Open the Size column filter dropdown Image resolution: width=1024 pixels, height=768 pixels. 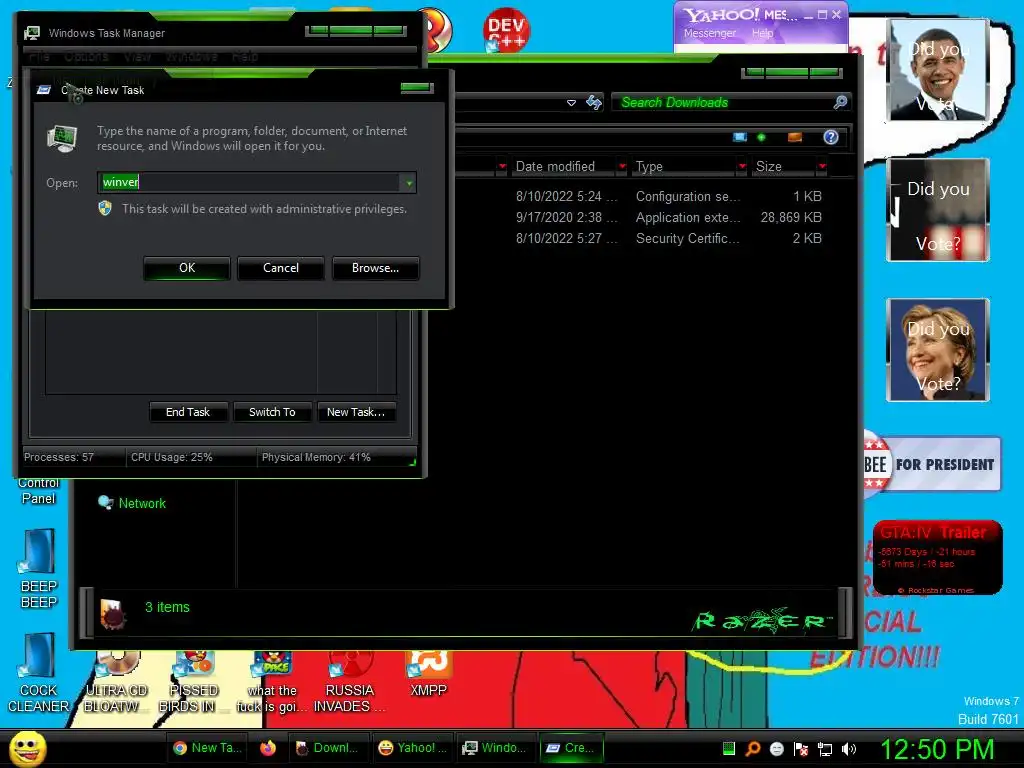coord(822,167)
